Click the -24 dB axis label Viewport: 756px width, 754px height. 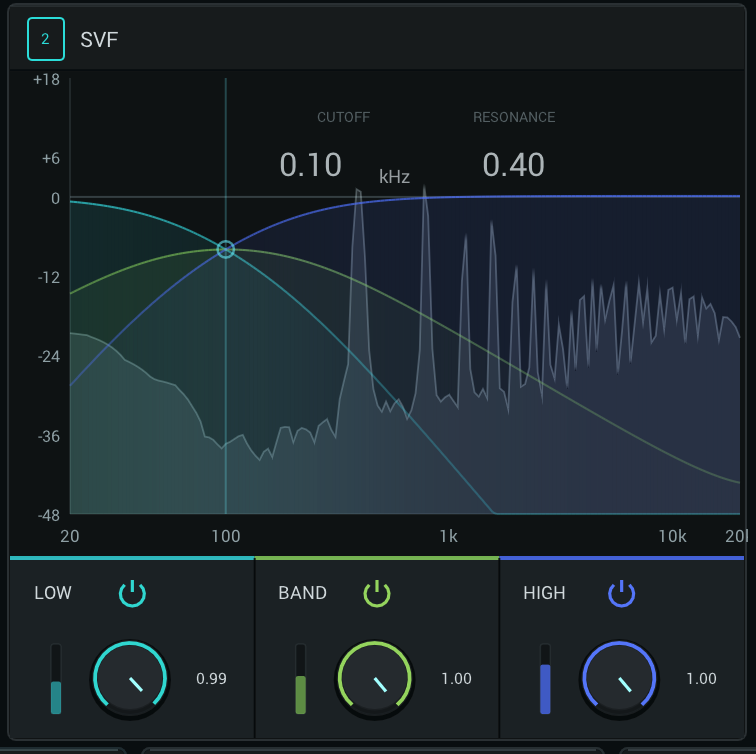(49, 357)
